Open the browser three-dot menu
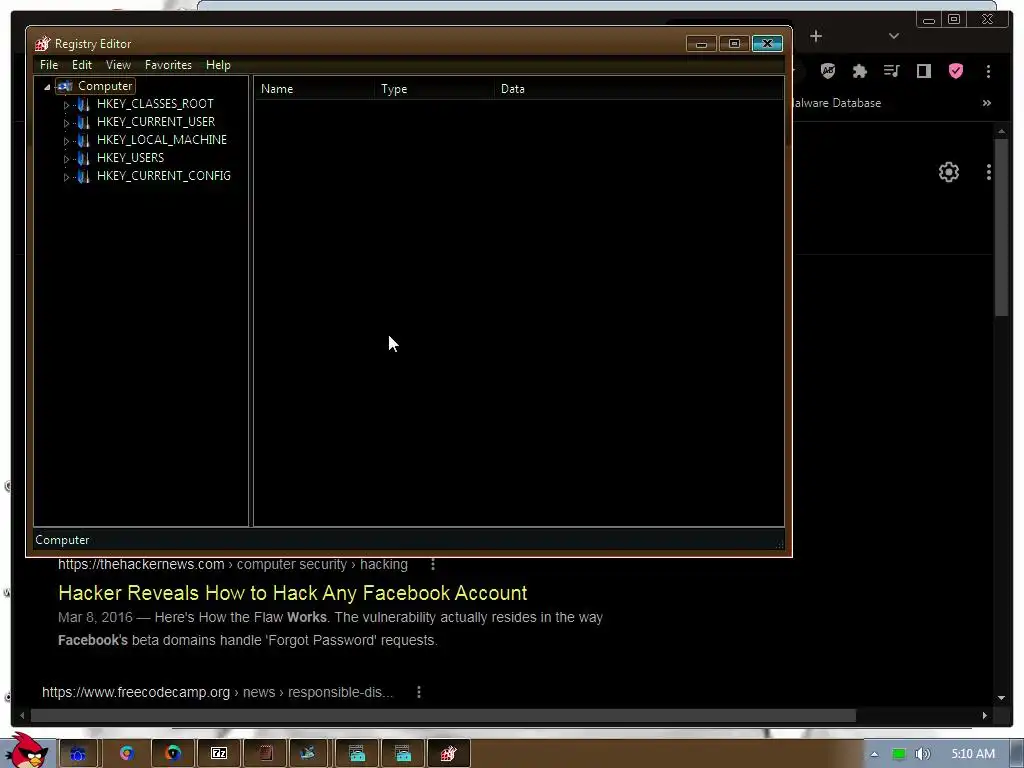Image resolution: width=1024 pixels, height=768 pixels. pyautogui.click(x=988, y=71)
